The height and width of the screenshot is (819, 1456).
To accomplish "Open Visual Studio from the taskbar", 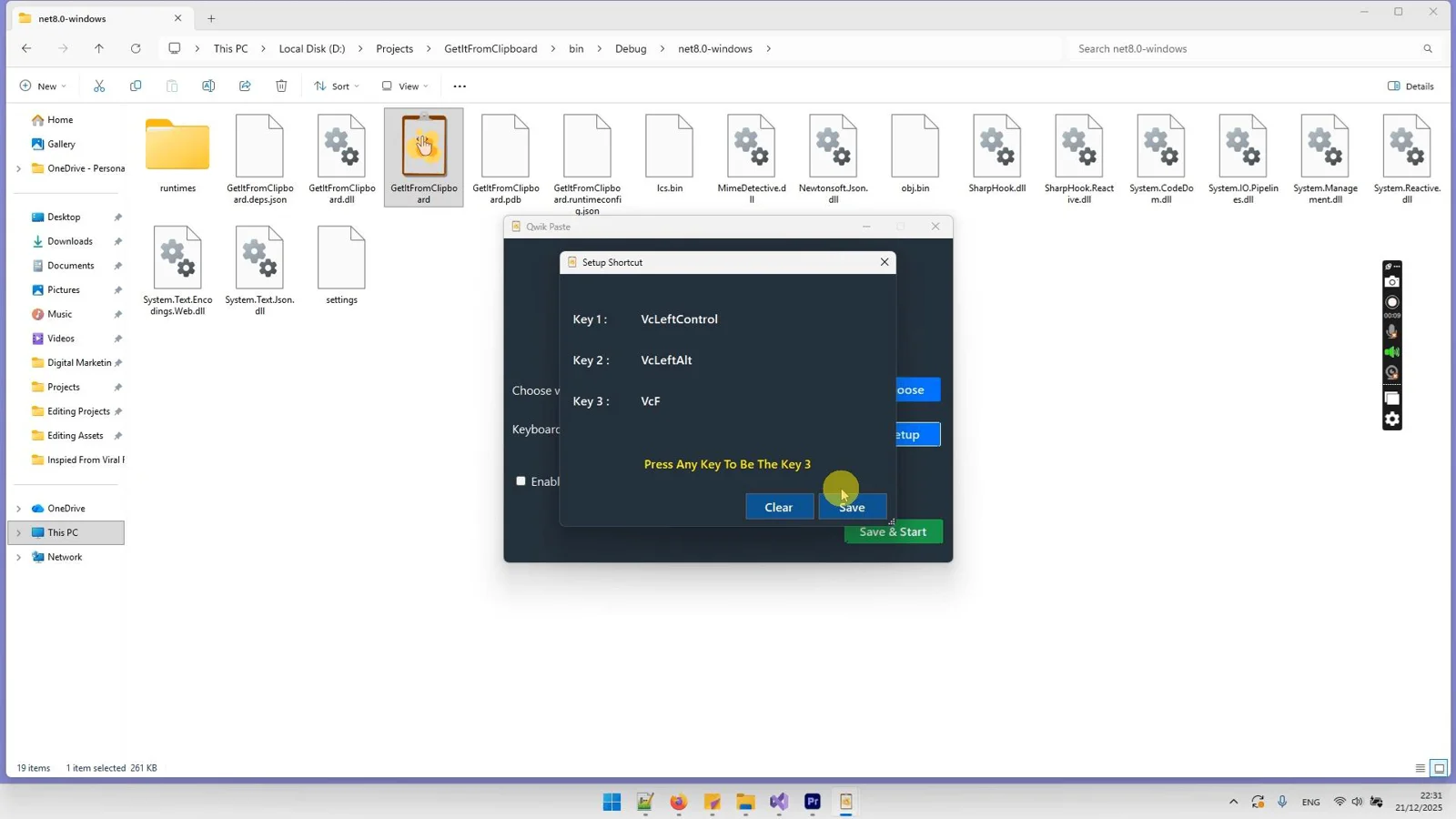I will 779,802.
